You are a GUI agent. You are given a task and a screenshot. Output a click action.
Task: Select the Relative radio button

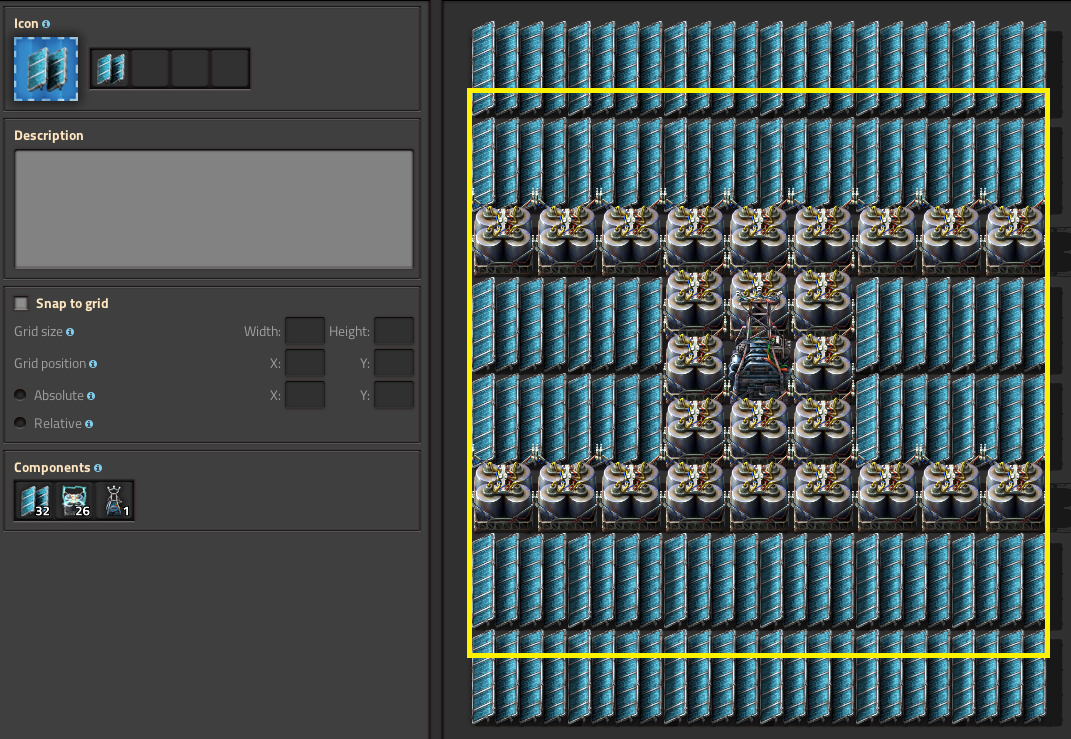pyautogui.click(x=20, y=423)
